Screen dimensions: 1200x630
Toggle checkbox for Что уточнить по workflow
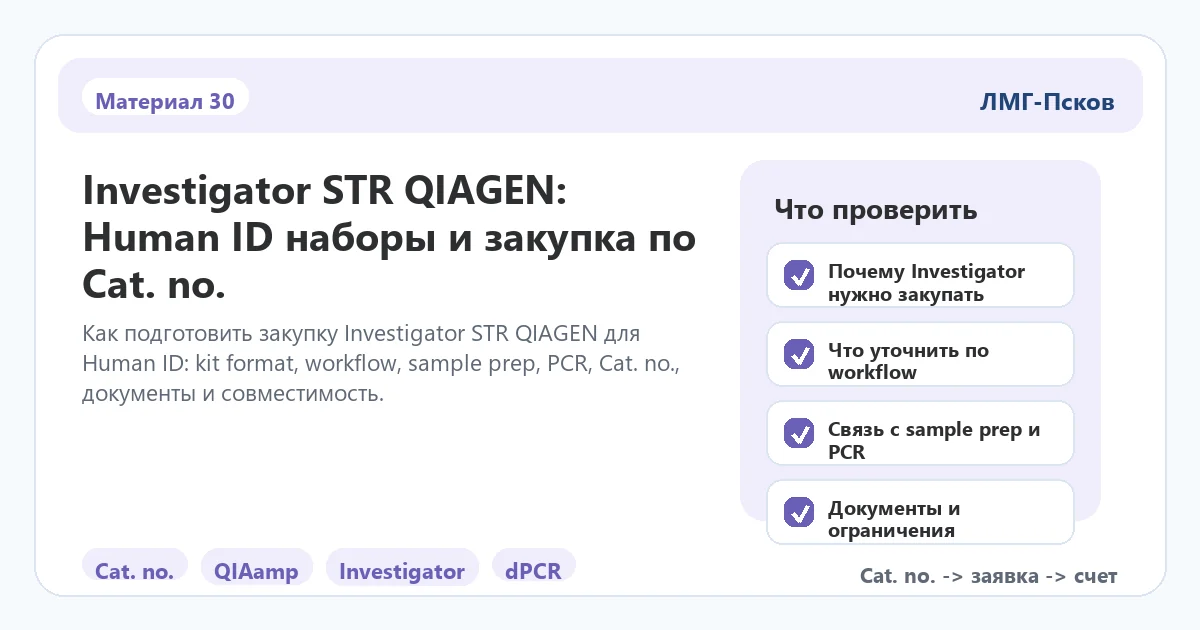pyautogui.click(x=798, y=354)
